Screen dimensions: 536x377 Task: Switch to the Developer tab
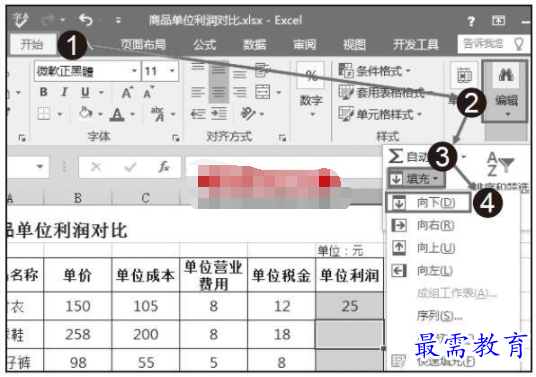[415, 44]
